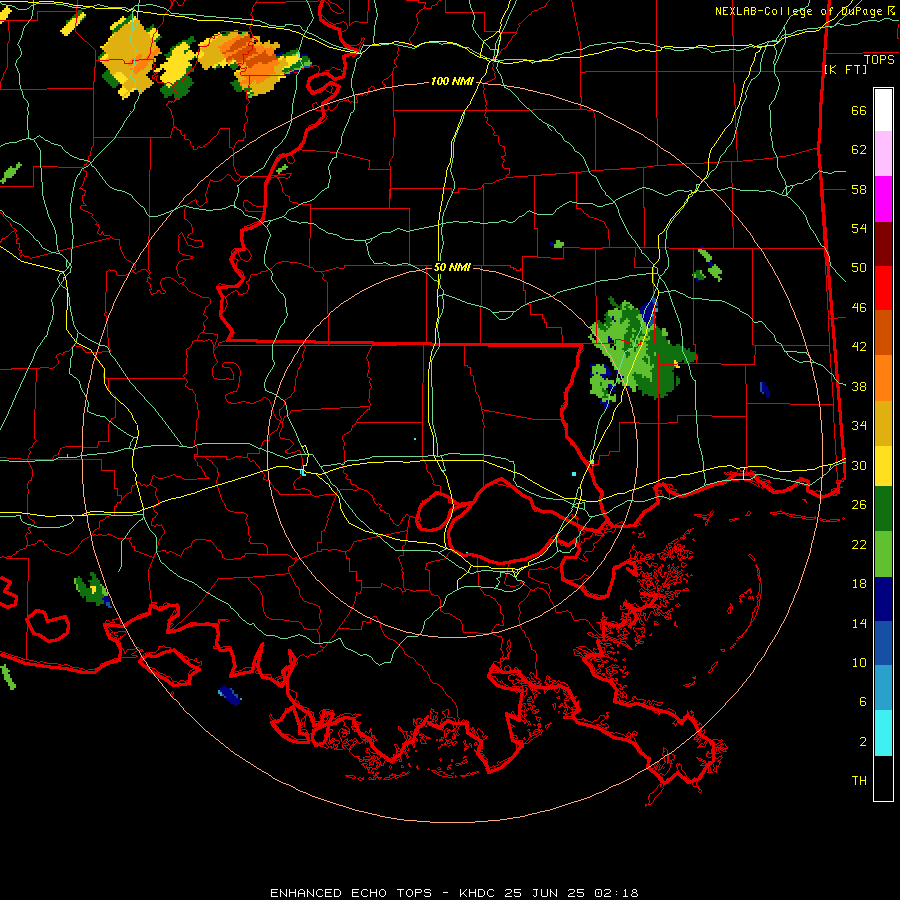Click legend value "2"

863,742
